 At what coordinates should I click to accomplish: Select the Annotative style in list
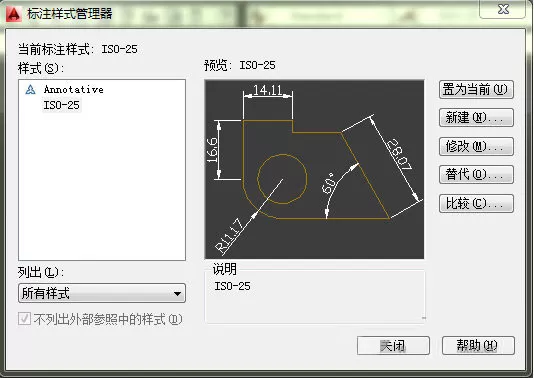pos(74,90)
